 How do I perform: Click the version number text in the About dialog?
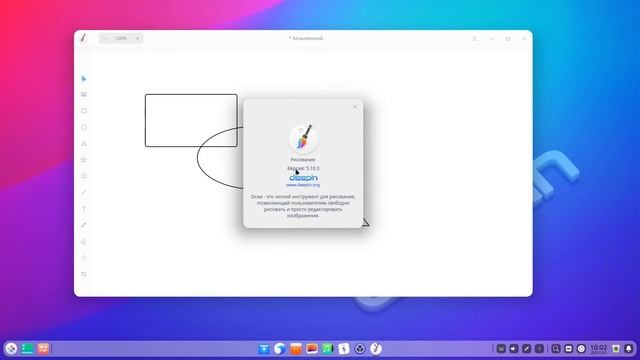(x=303, y=168)
